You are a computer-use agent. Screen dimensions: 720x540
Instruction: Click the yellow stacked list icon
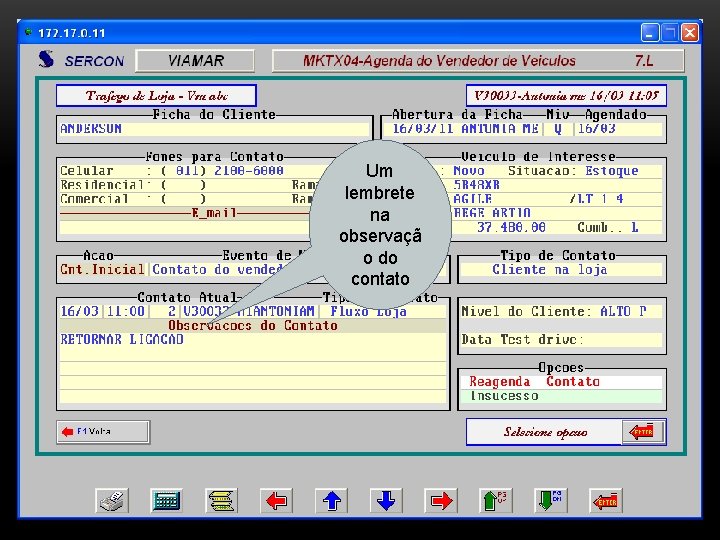221,501
